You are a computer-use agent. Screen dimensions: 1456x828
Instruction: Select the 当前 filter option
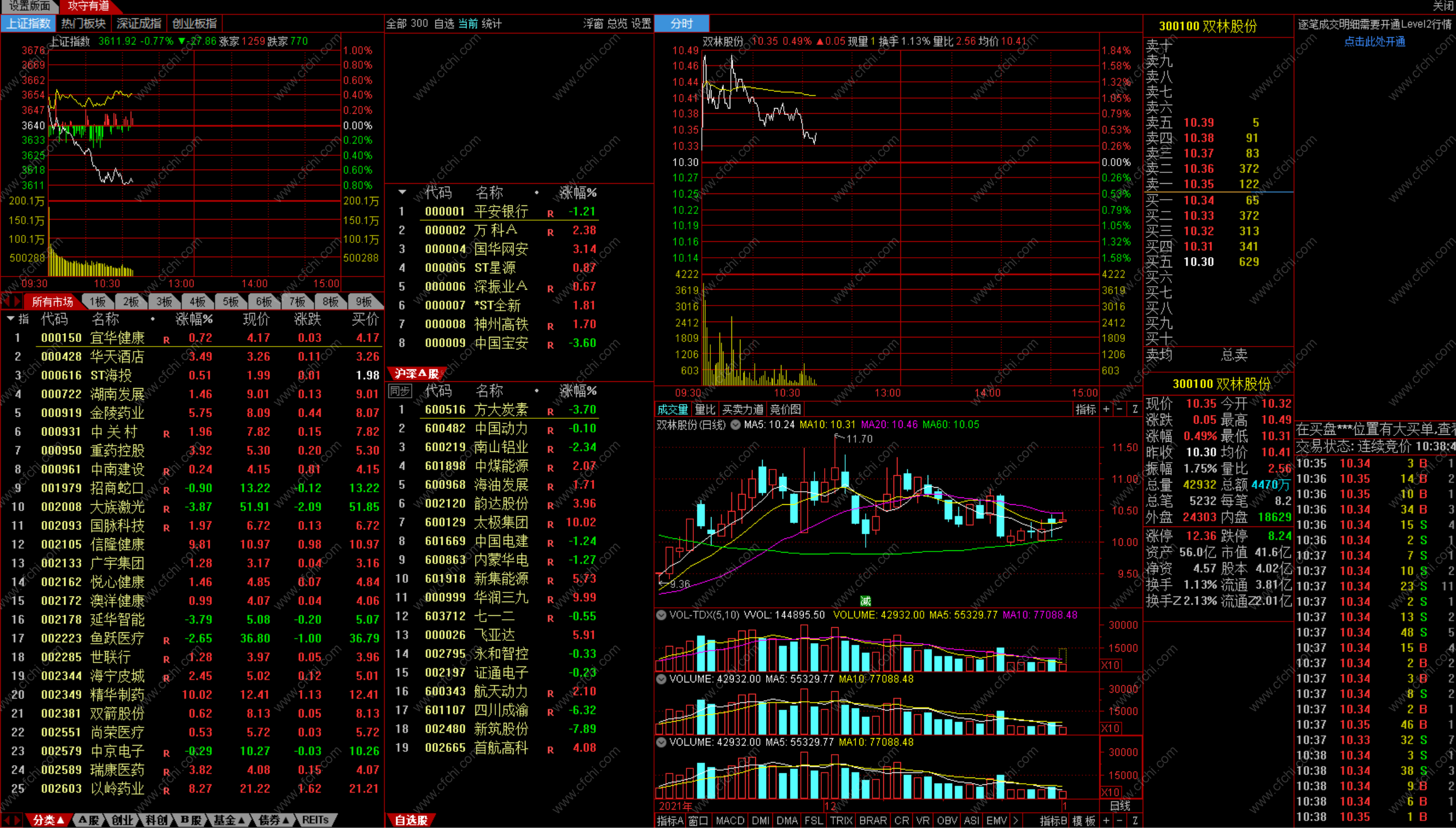pyautogui.click(x=468, y=23)
